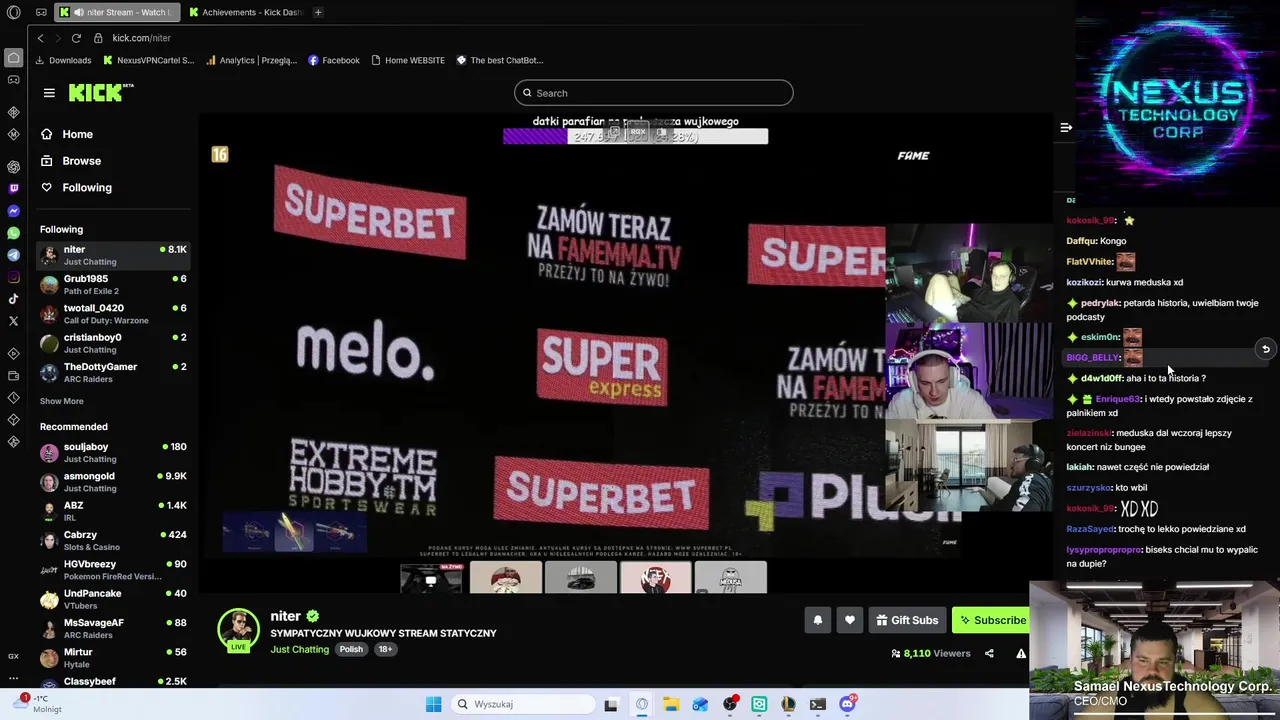Viewport: 1280px width, 720px height.
Task: Click the kick.com/niter address bar
Action: coord(141,38)
